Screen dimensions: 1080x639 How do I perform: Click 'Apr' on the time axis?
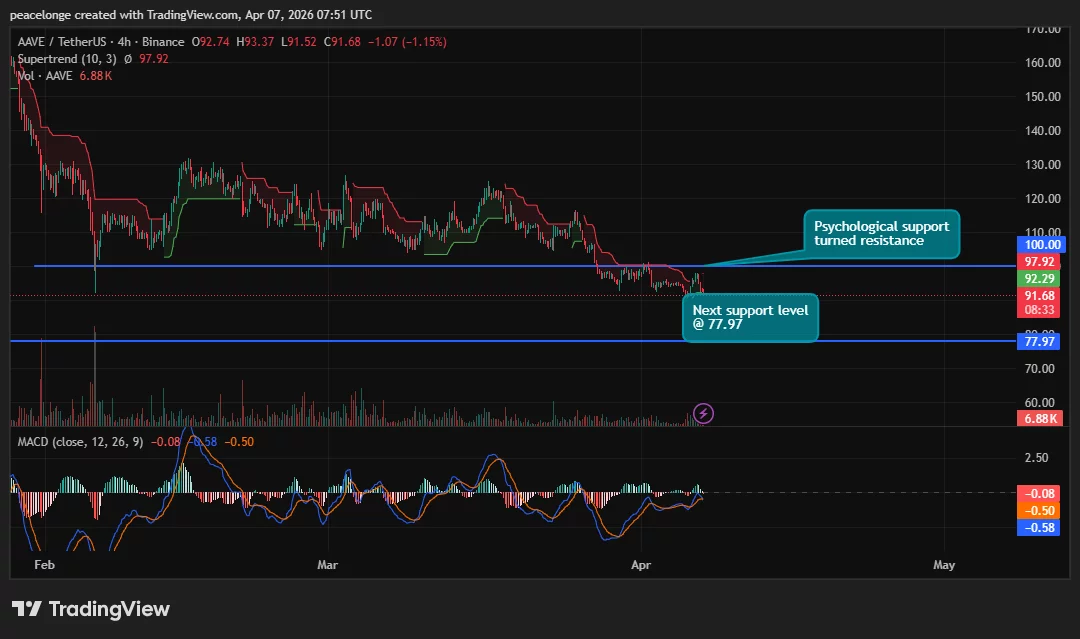(x=640, y=565)
